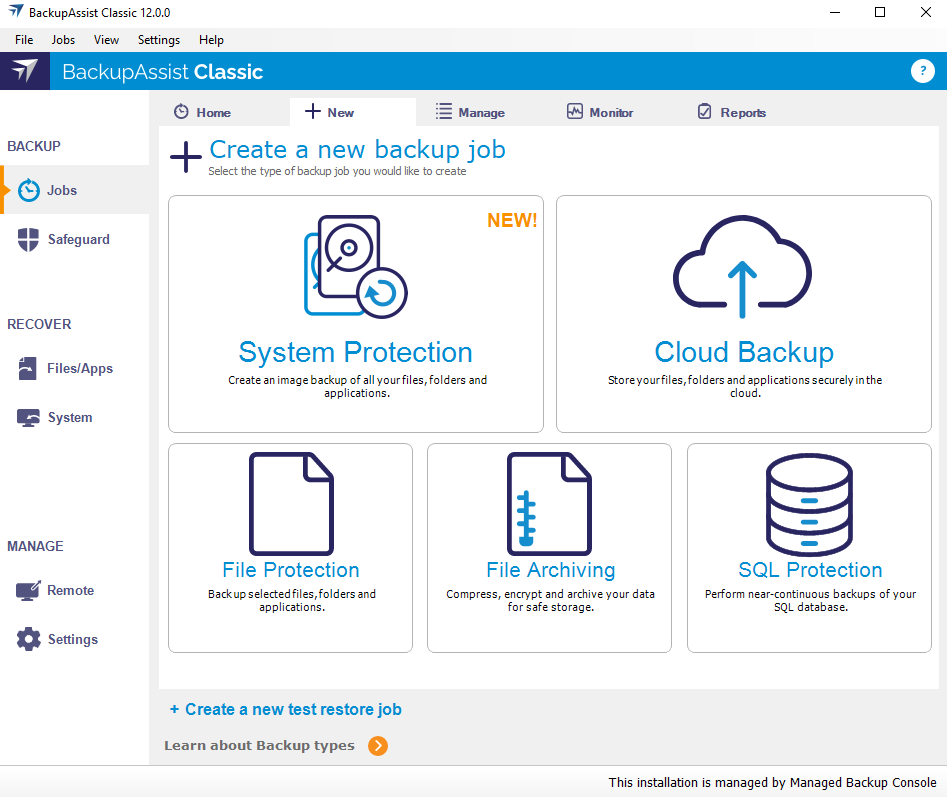Choose the SQL Protection job title

(810, 570)
